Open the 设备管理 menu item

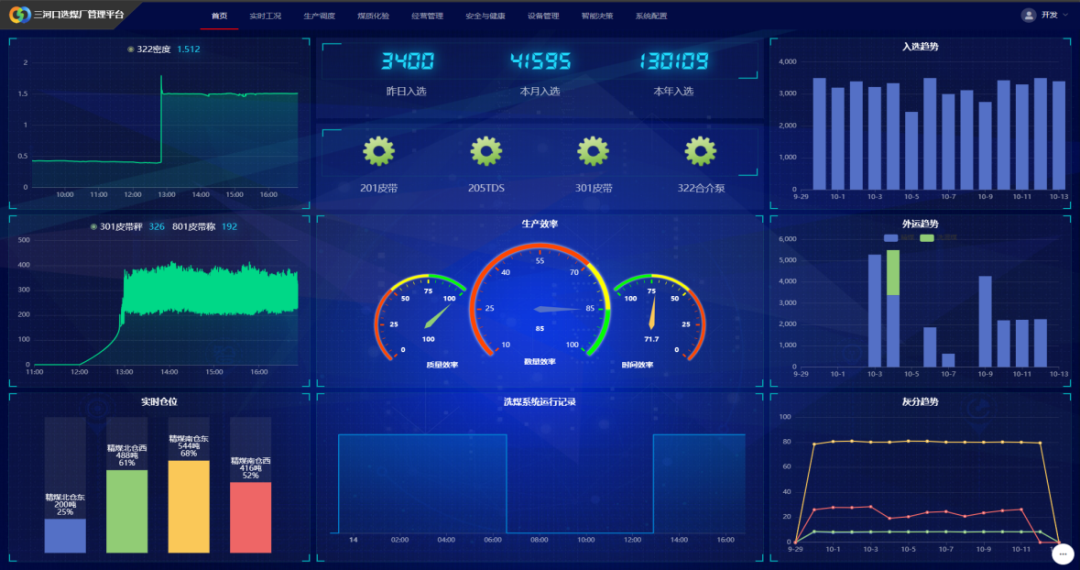tap(543, 16)
